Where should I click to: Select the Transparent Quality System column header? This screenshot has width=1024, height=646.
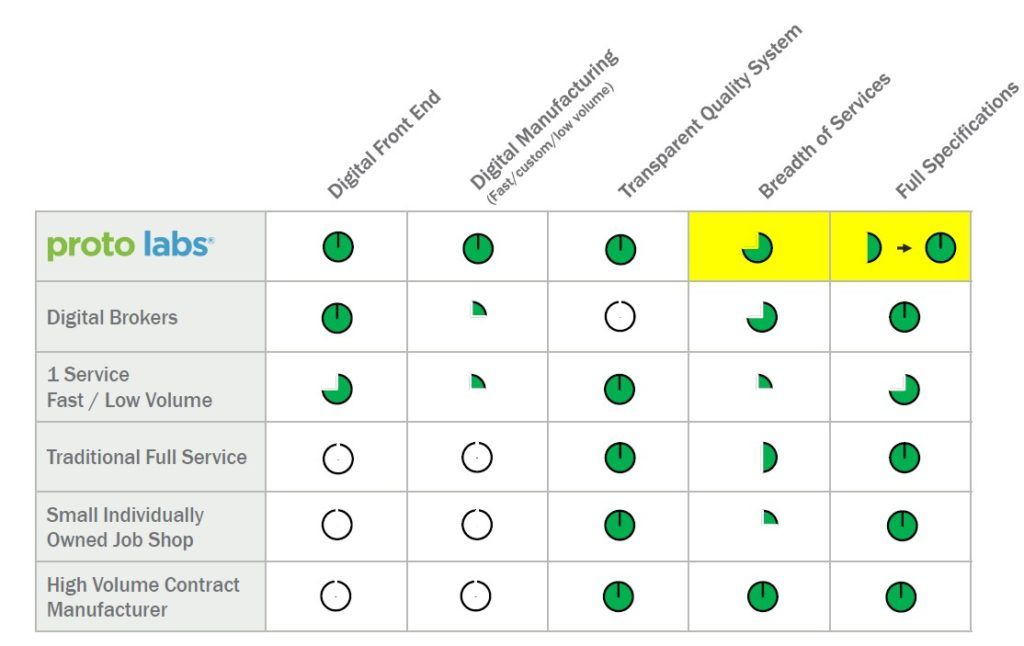click(710, 112)
